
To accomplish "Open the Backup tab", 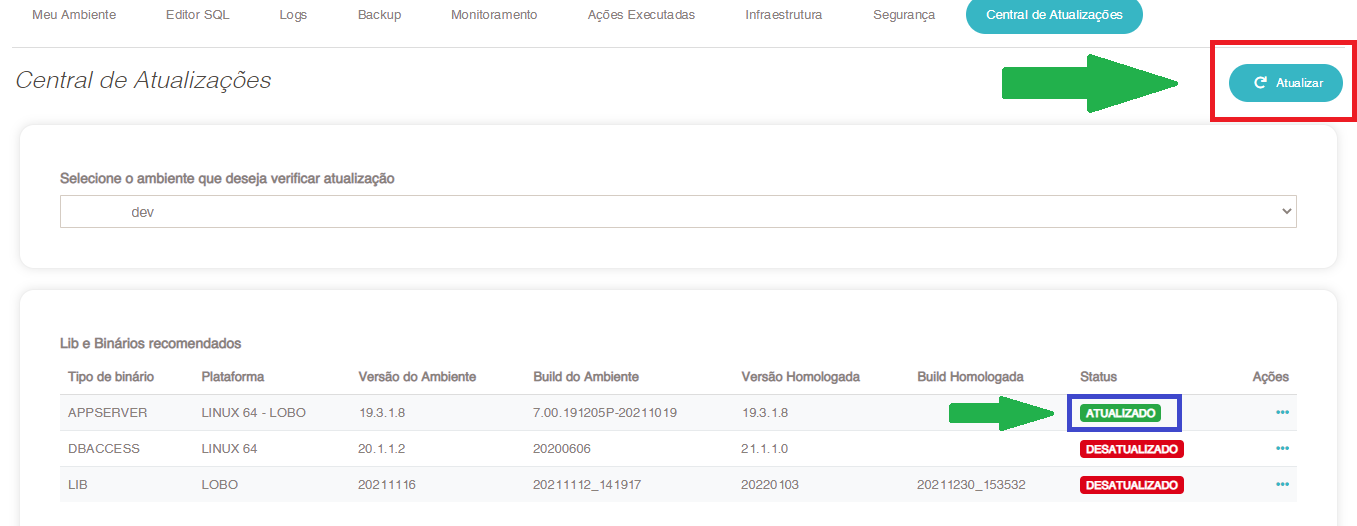I will (379, 15).
